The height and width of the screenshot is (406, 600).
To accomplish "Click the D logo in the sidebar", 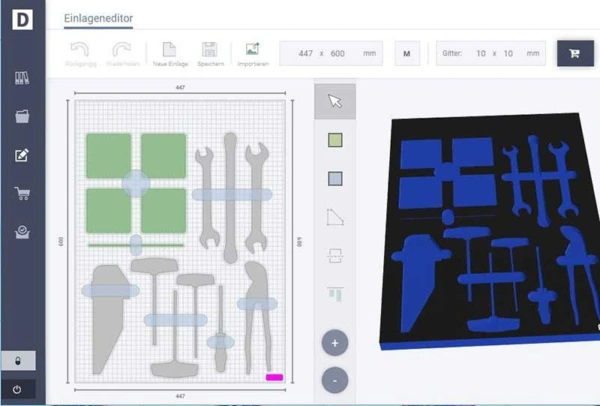I will pyautogui.click(x=22, y=19).
